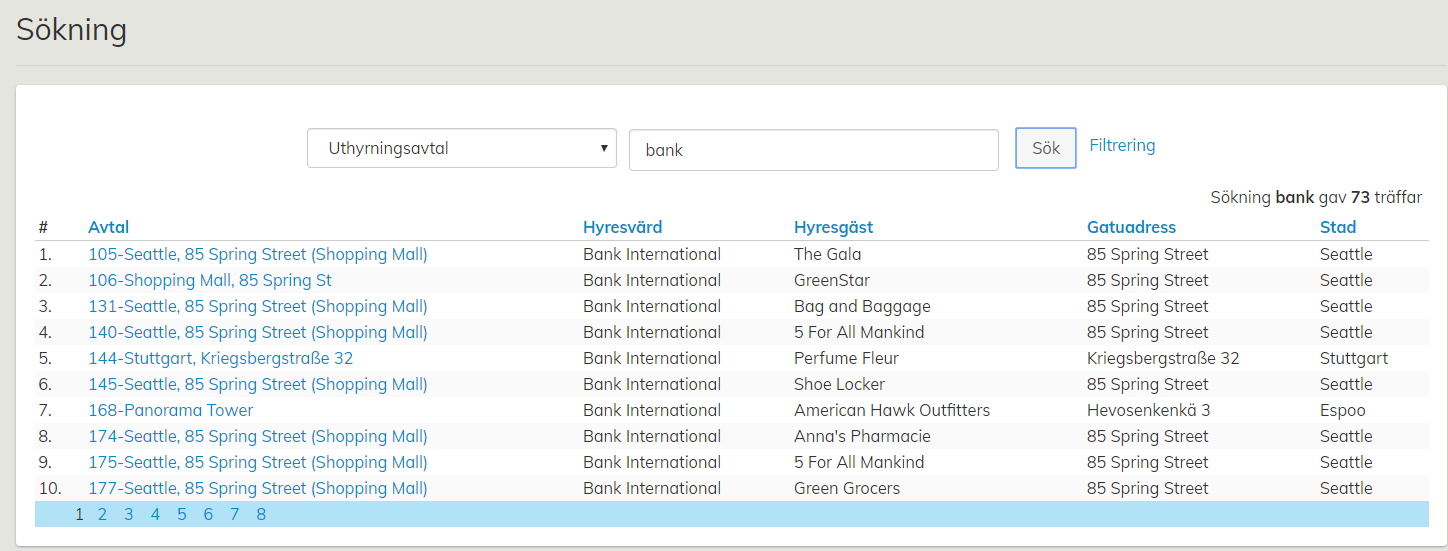Open the Filtrering link
Image resolution: width=1448 pixels, height=551 pixels.
click(1121, 146)
